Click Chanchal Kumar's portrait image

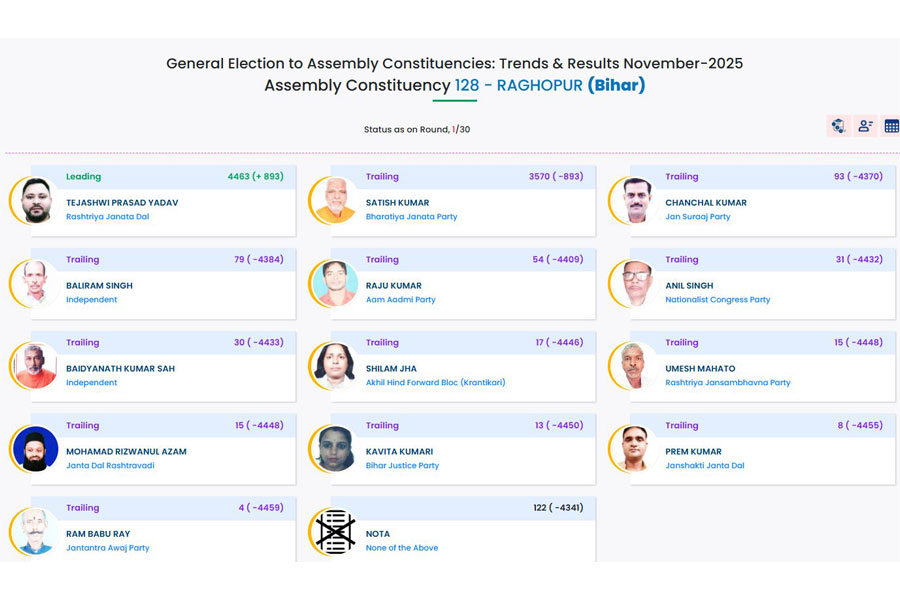coord(636,200)
